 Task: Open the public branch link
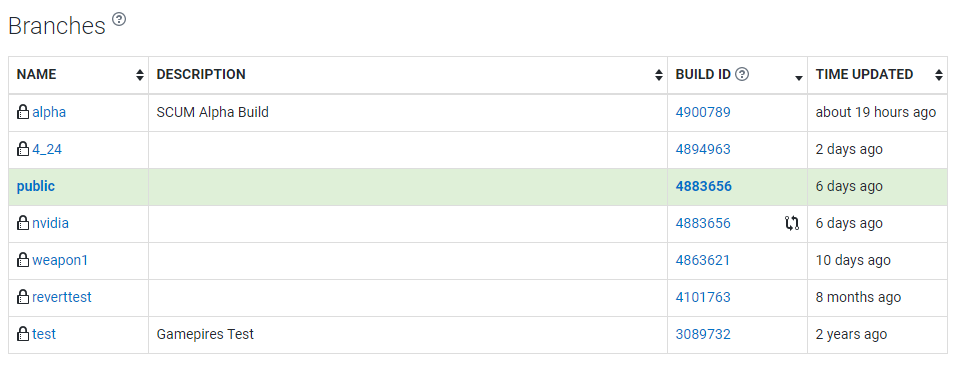pos(36,187)
